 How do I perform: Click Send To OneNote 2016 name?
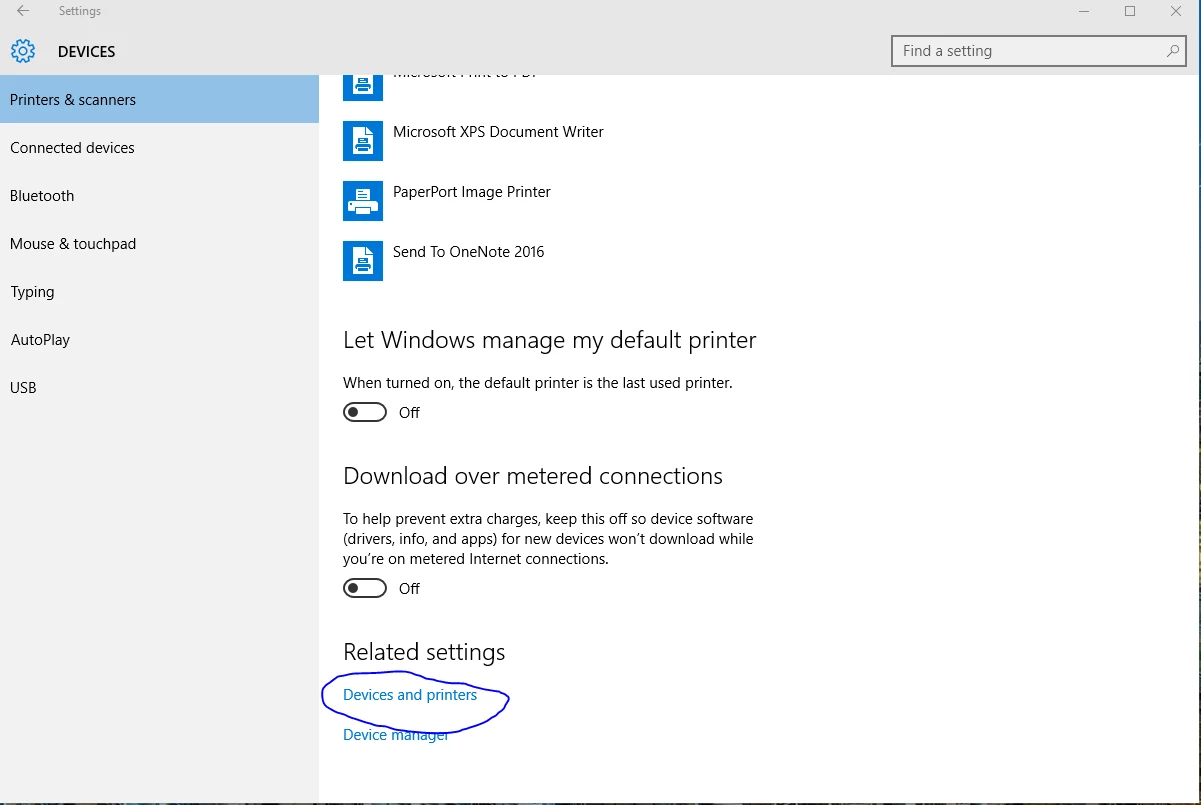click(x=469, y=252)
